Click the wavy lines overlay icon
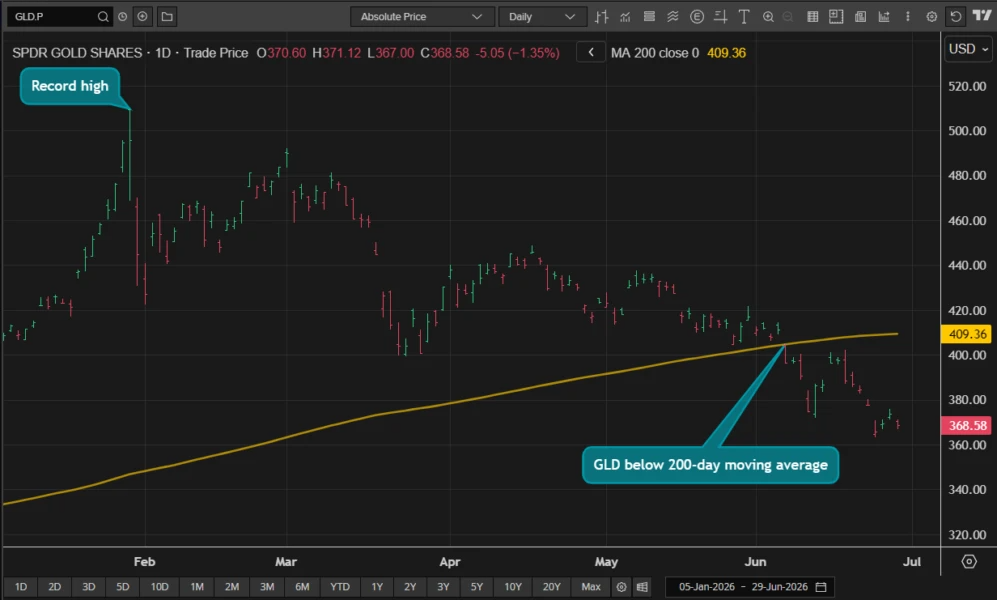 point(673,17)
